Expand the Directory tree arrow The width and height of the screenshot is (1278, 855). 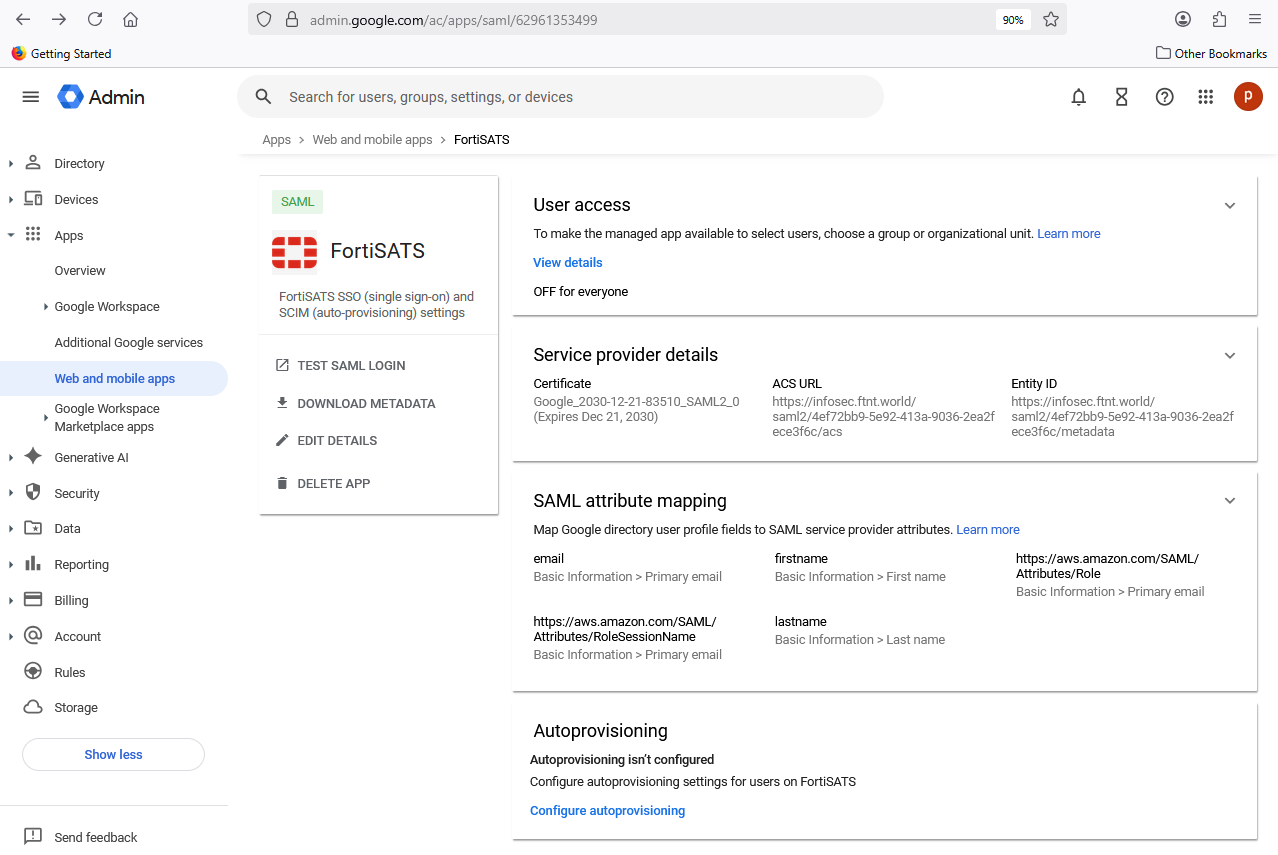11,163
